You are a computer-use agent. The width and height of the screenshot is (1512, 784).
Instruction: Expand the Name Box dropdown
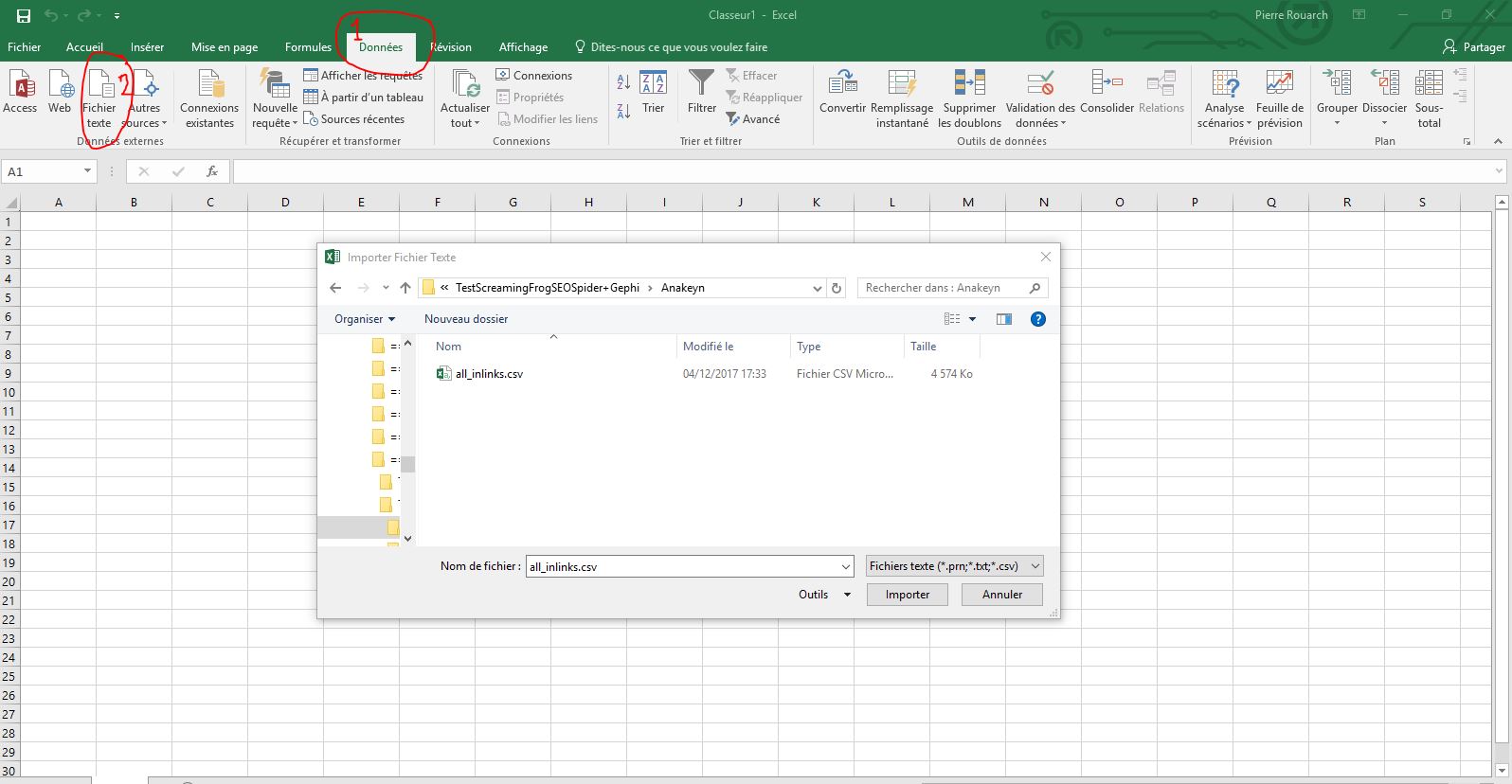[87, 171]
